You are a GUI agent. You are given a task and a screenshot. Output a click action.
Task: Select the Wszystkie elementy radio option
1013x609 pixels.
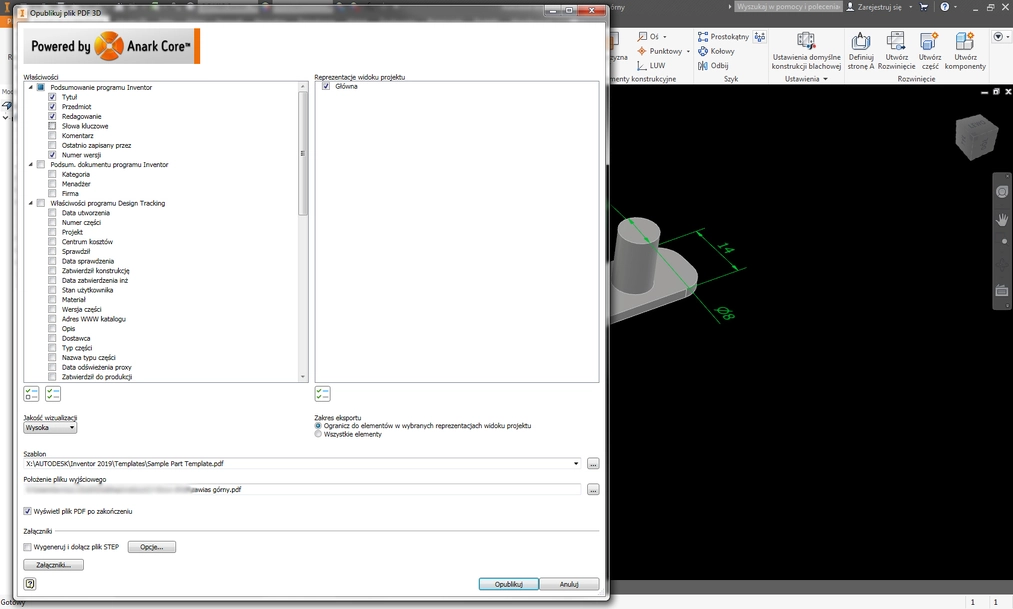pyautogui.click(x=319, y=434)
